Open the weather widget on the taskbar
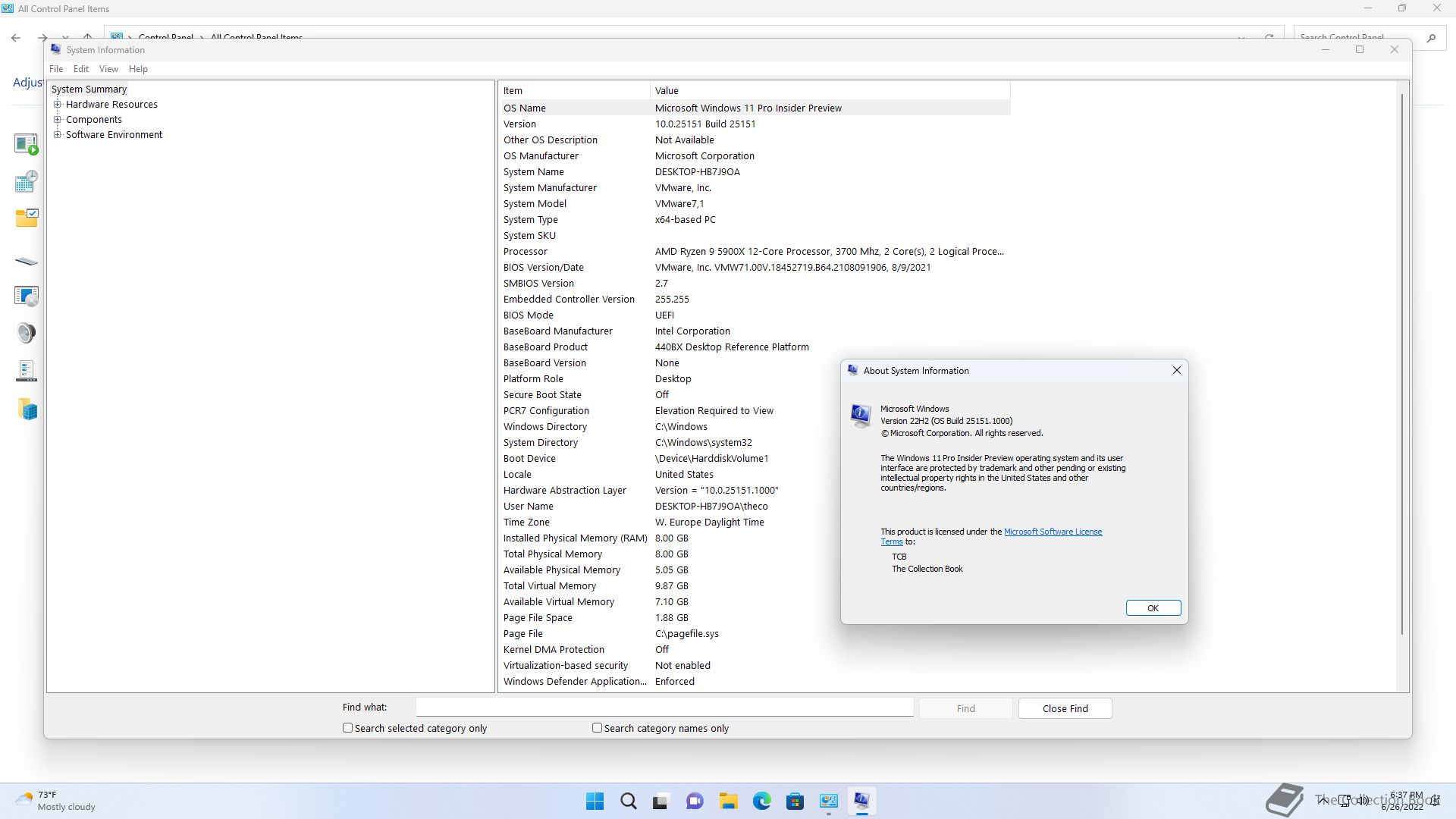This screenshot has width=1456, height=819. pos(56,801)
